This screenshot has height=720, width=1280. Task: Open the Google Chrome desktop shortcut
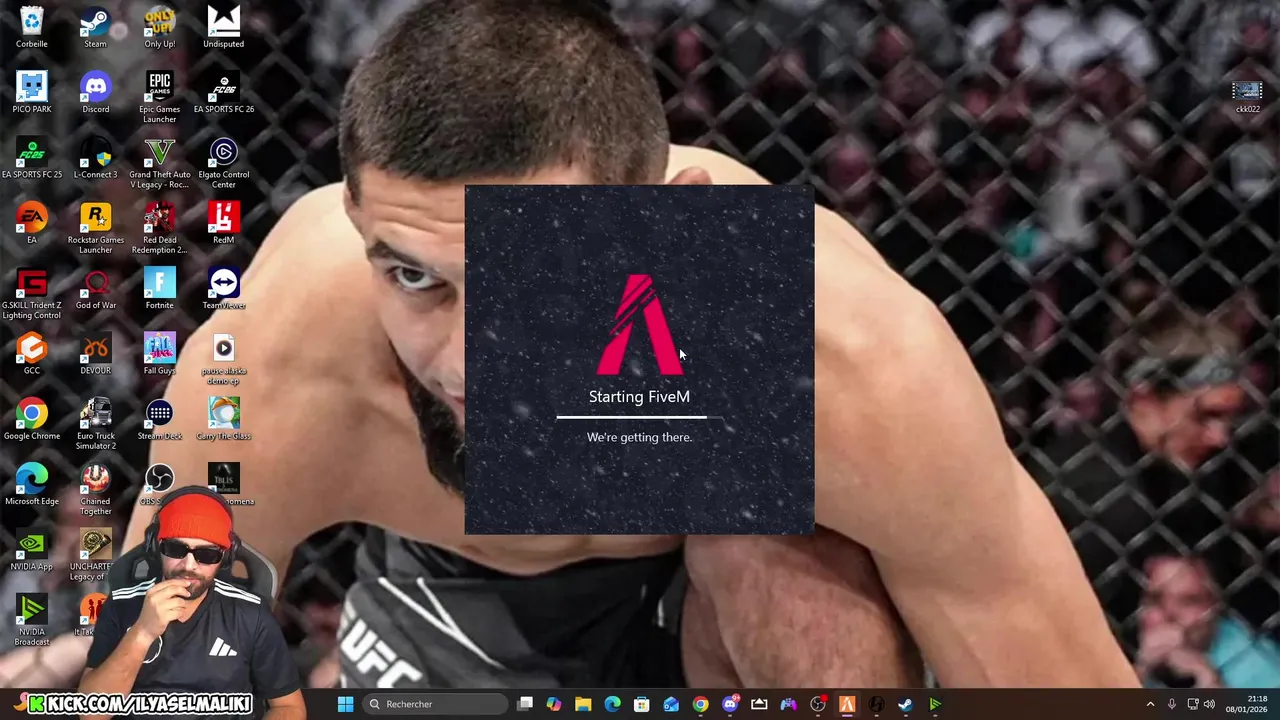pyautogui.click(x=32, y=418)
